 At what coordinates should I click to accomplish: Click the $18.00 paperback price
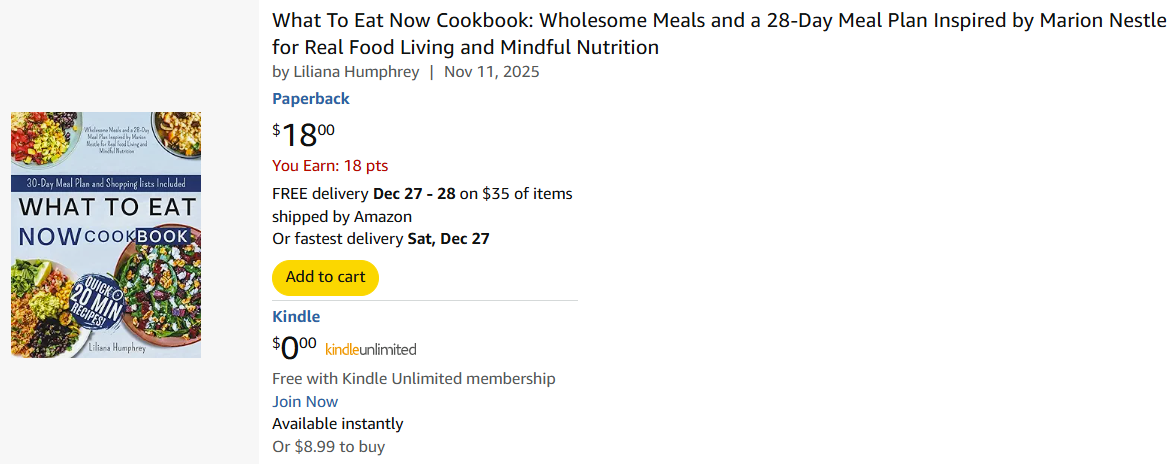[x=303, y=134]
